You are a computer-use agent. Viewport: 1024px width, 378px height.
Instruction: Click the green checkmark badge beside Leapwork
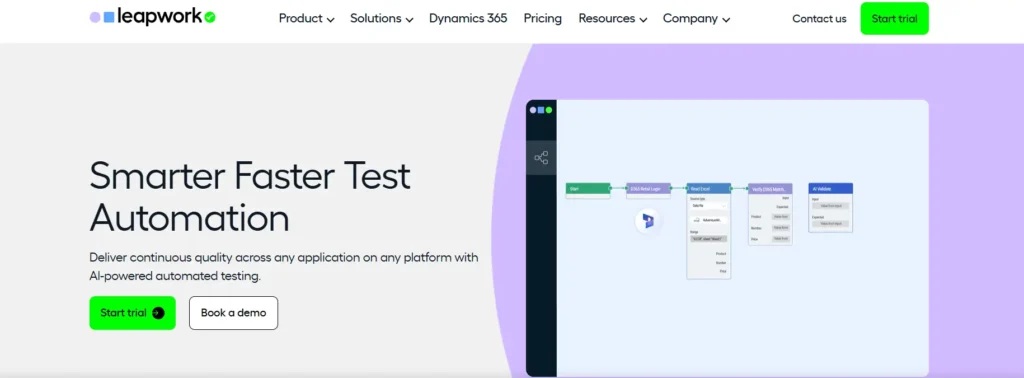pyautogui.click(x=210, y=18)
